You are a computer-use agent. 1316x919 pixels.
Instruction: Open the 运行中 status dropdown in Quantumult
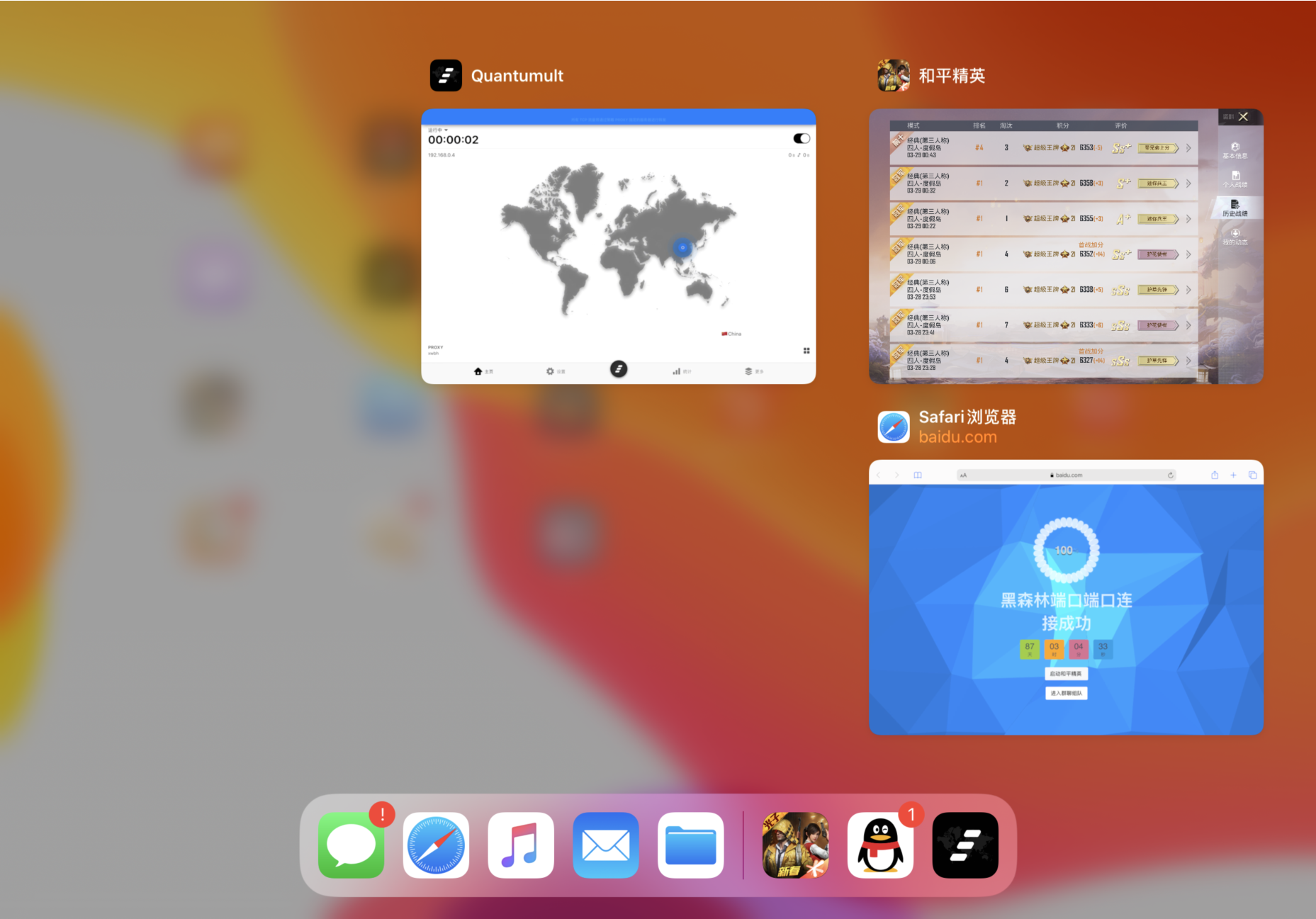coord(438,130)
